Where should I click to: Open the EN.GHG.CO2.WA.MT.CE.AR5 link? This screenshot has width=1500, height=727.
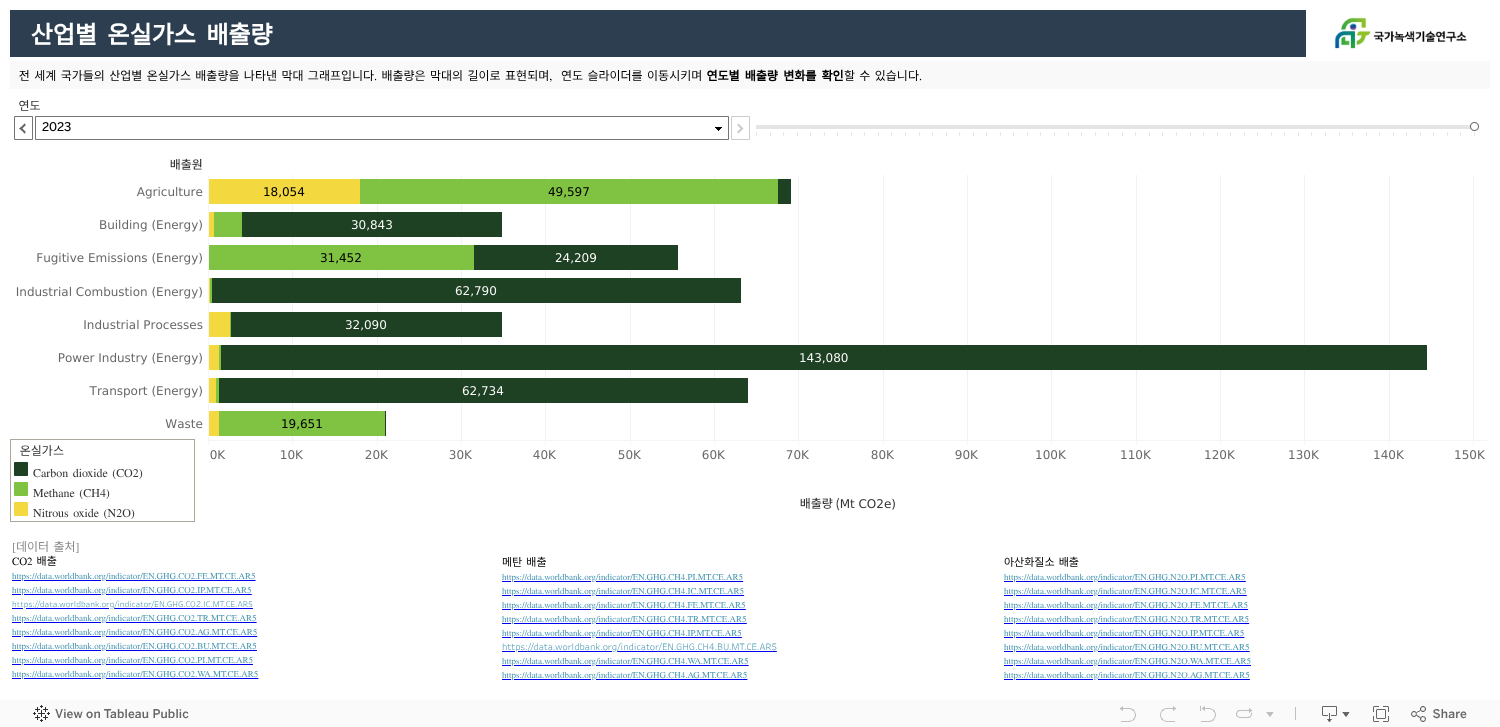click(135, 674)
